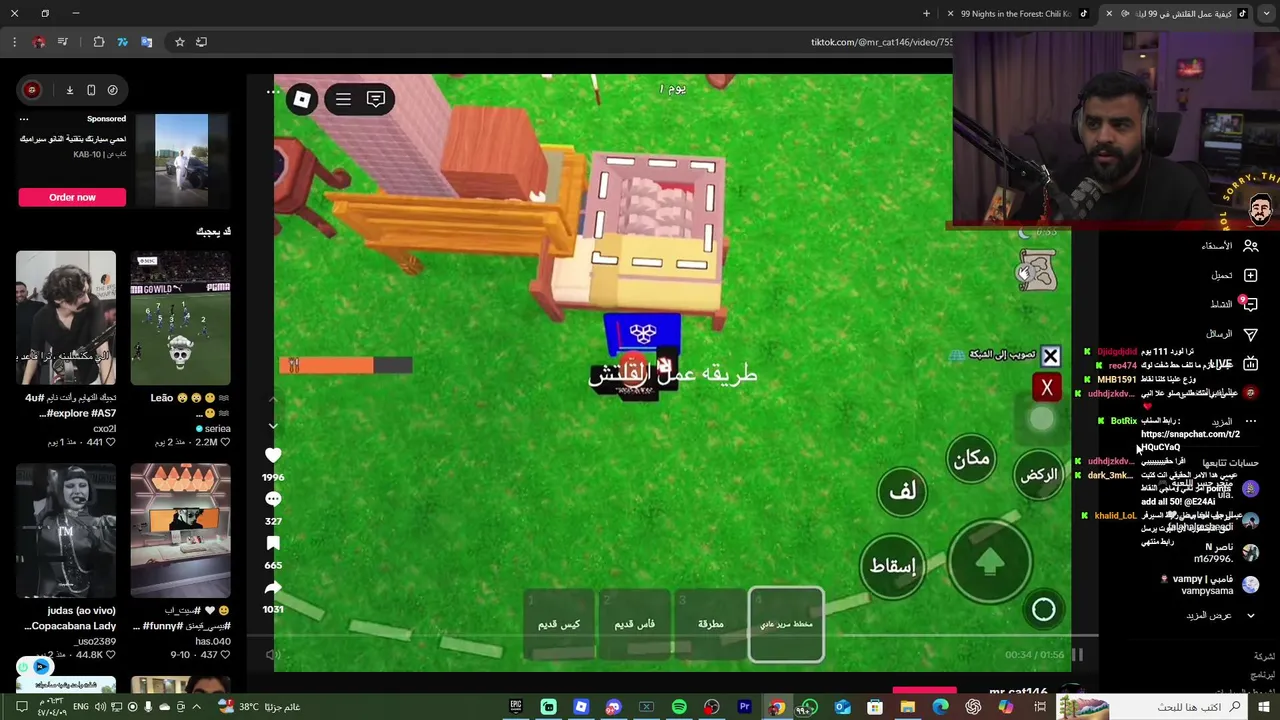
Task: Open the Leão soccer recommended video thumbnail
Action: pyautogui.click(x=180, y=317)
